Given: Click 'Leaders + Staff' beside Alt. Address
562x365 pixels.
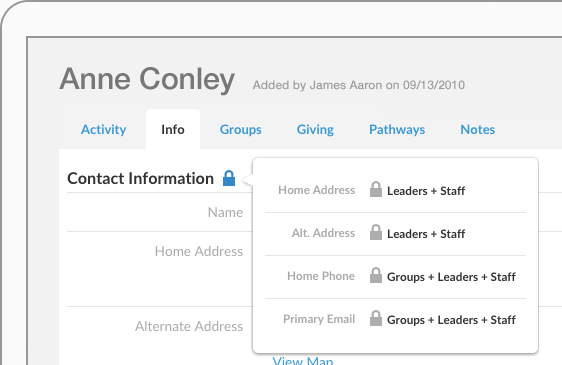Looking at the screenshot, I should 426,234.
